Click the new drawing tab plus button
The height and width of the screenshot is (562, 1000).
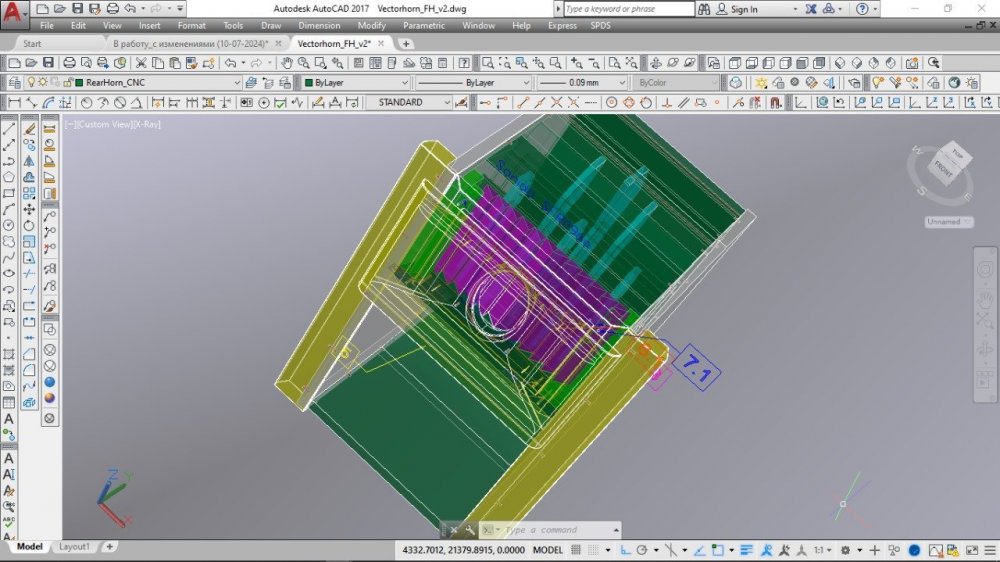pos(406,44)
